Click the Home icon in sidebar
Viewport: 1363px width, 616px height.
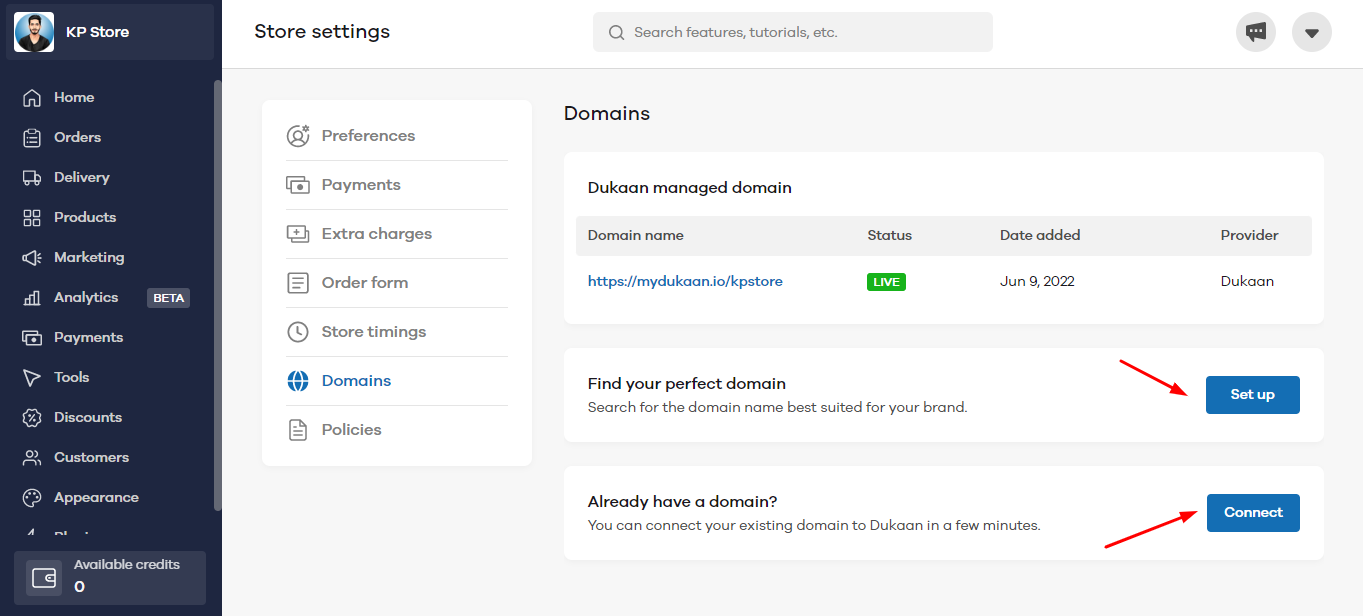(x=33, y=97)
